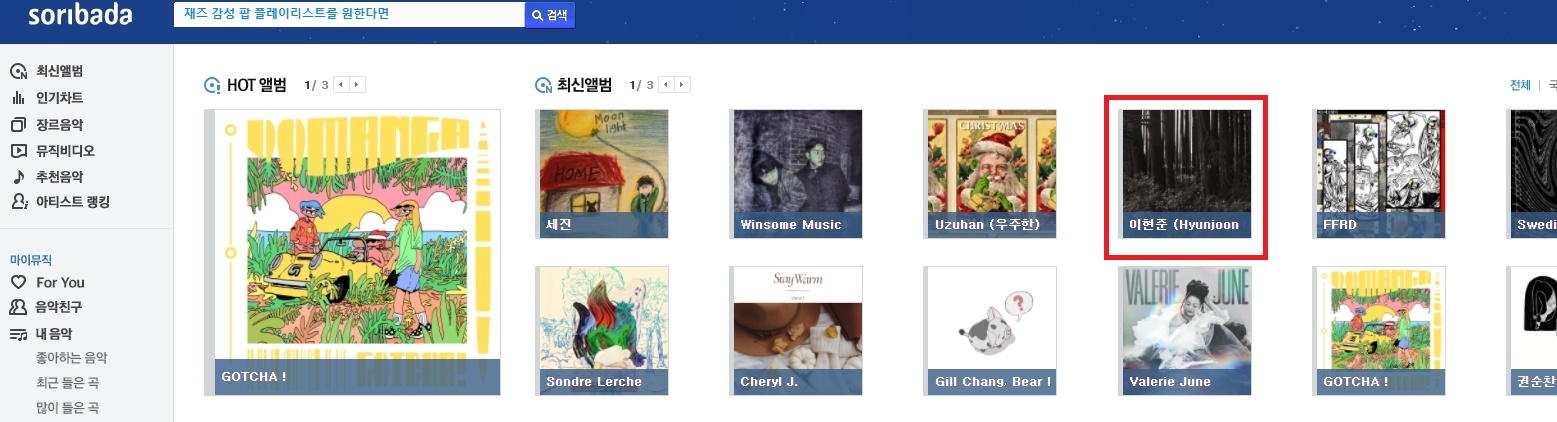Click the search input field
The width and height of the screenshot is (1557, 422).
tap(349, 14)
